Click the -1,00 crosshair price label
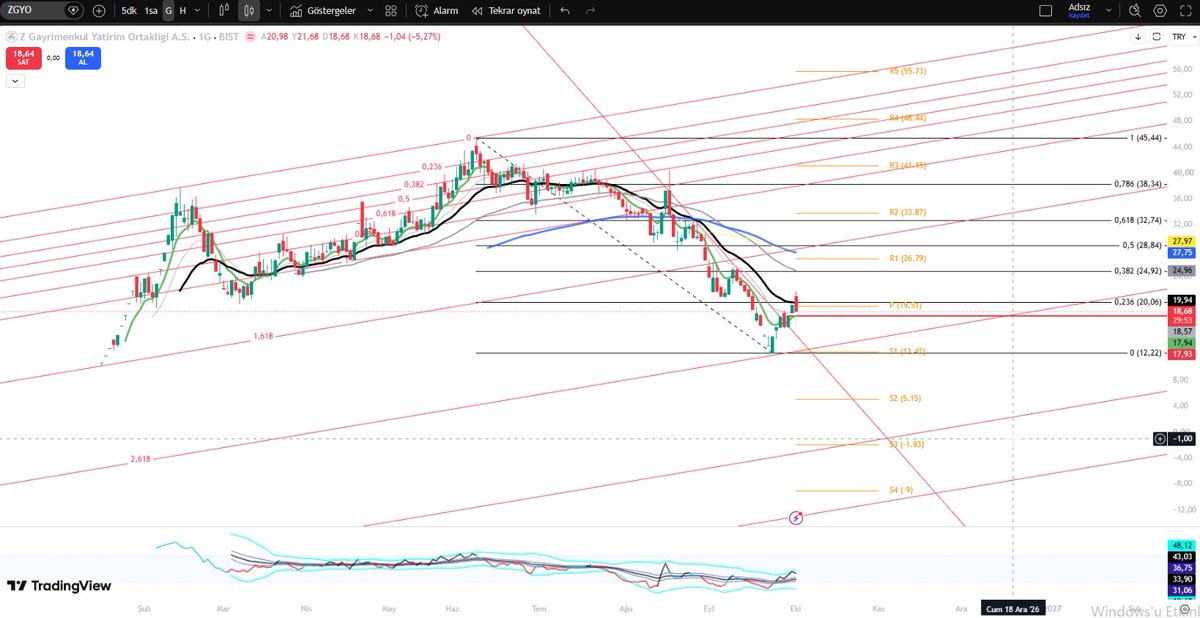Viewport: 1200px width, 618px height. pos(1182,438)
